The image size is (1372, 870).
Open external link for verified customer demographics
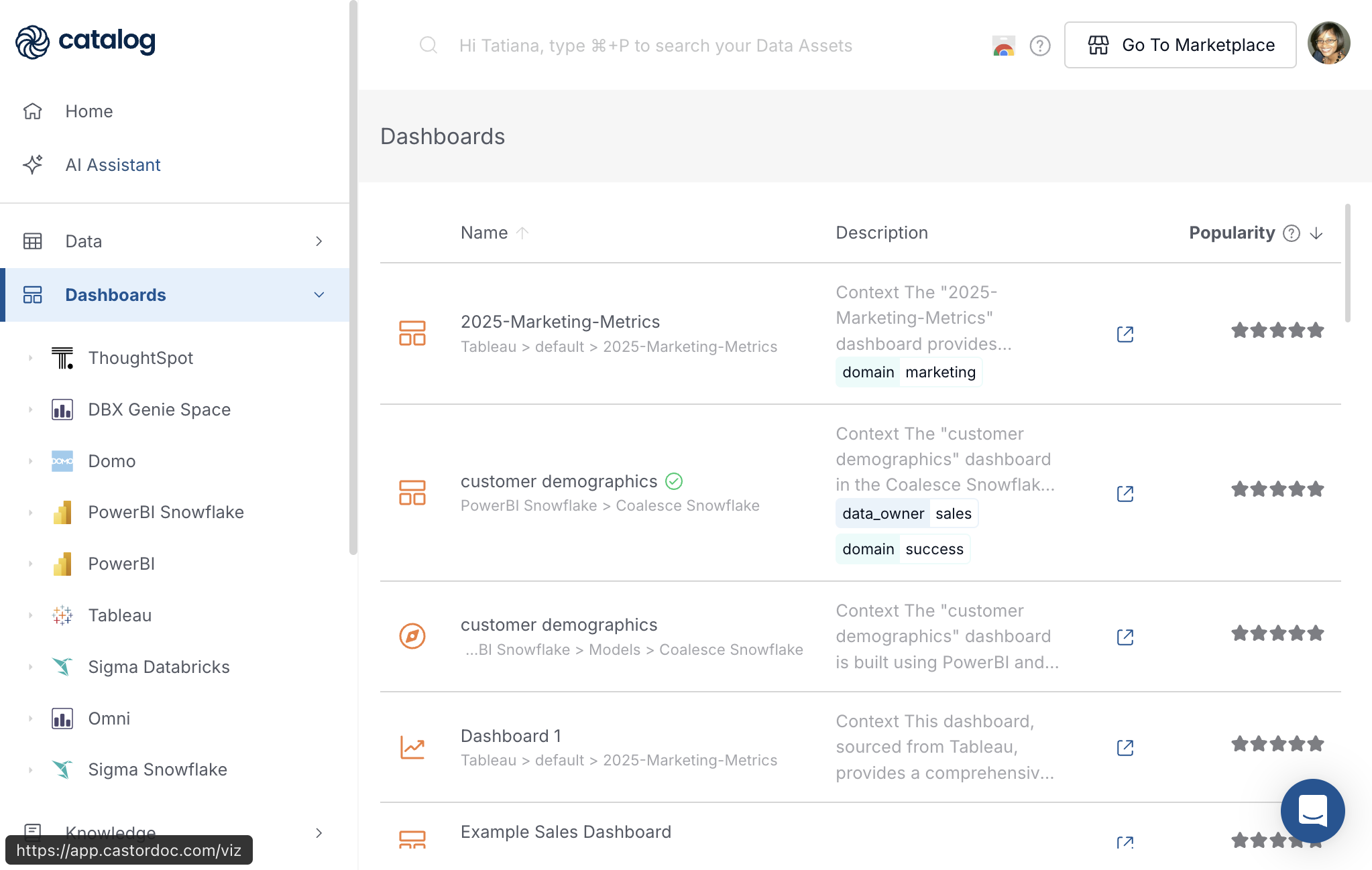pyautogui.click(x=1125, y=493)
